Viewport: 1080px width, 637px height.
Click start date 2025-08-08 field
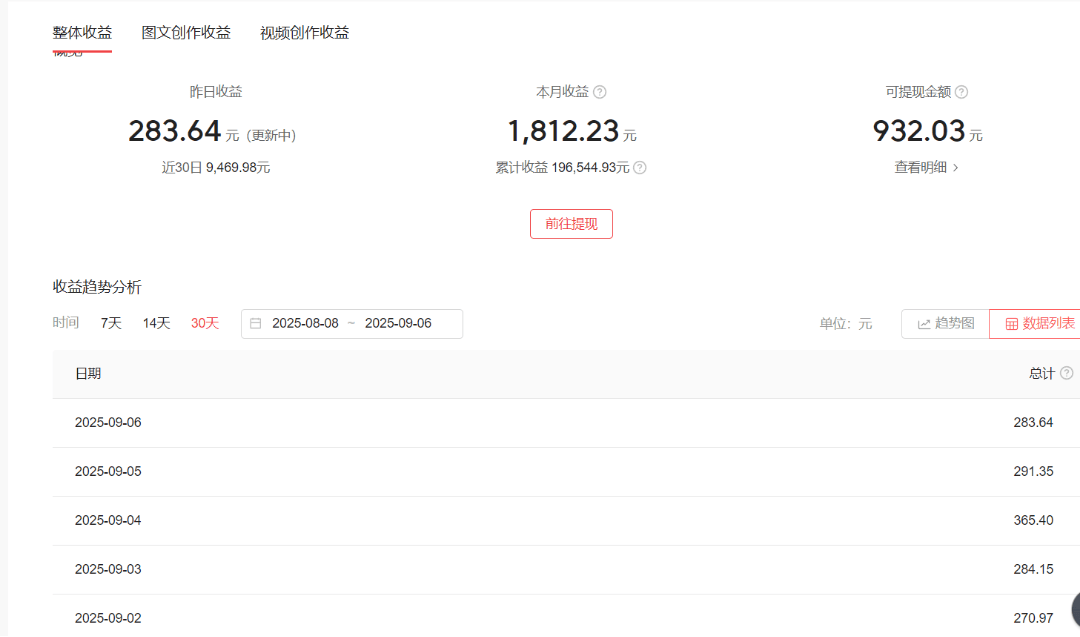pos(305,323)
